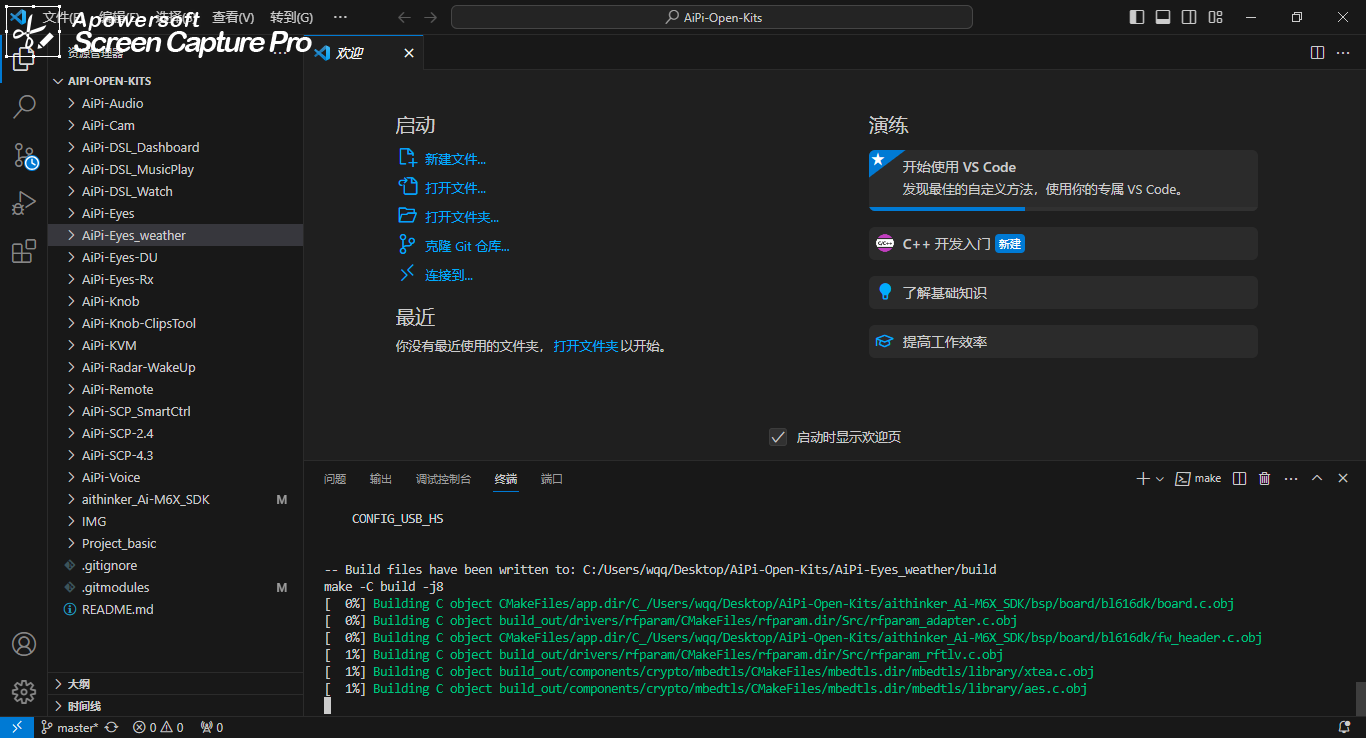The width and height of the screenshot is (1366, 738).
Task: Click 连接到... link
Action: tap(449, 275)
